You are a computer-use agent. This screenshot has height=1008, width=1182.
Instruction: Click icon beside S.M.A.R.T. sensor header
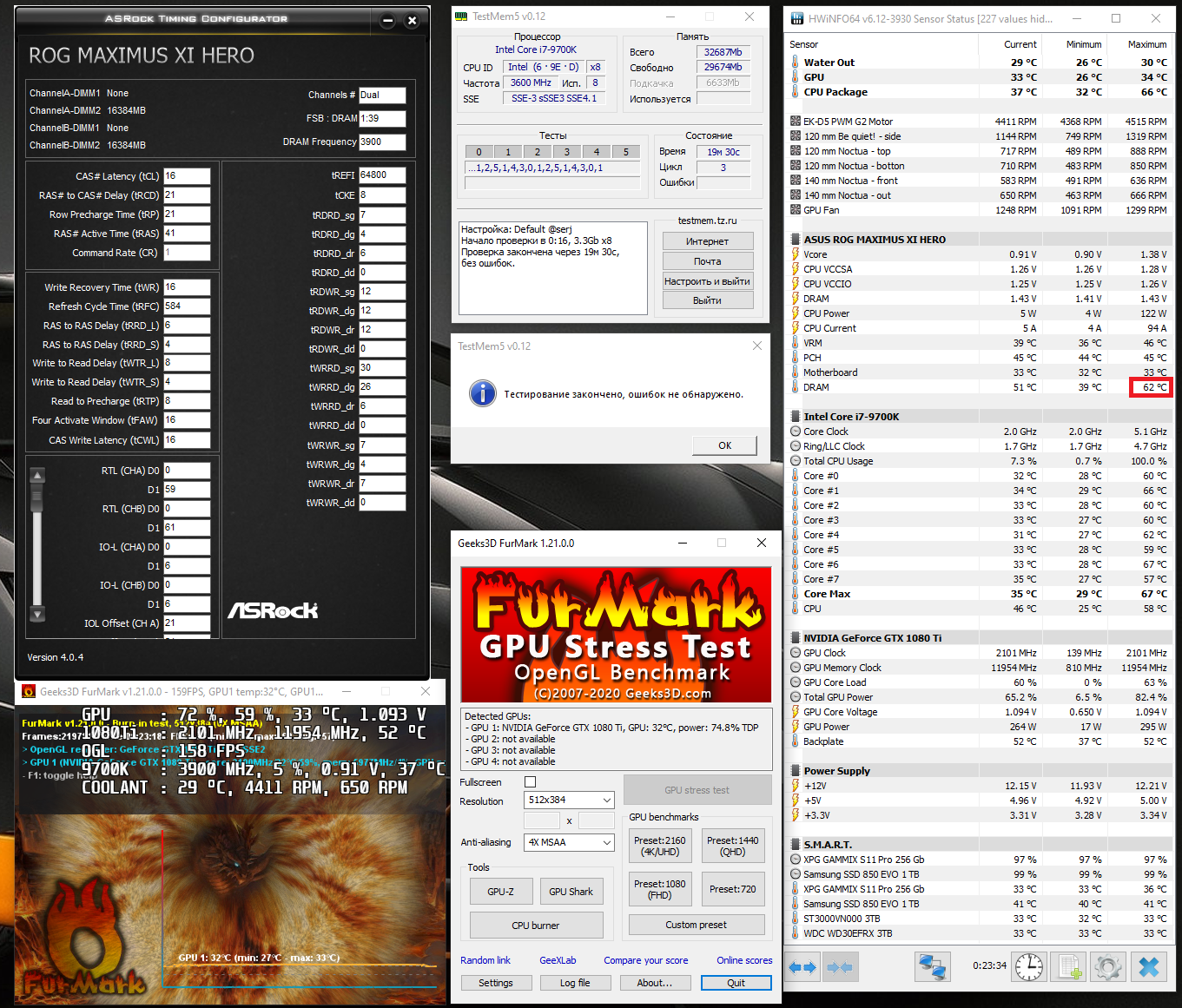796,845
